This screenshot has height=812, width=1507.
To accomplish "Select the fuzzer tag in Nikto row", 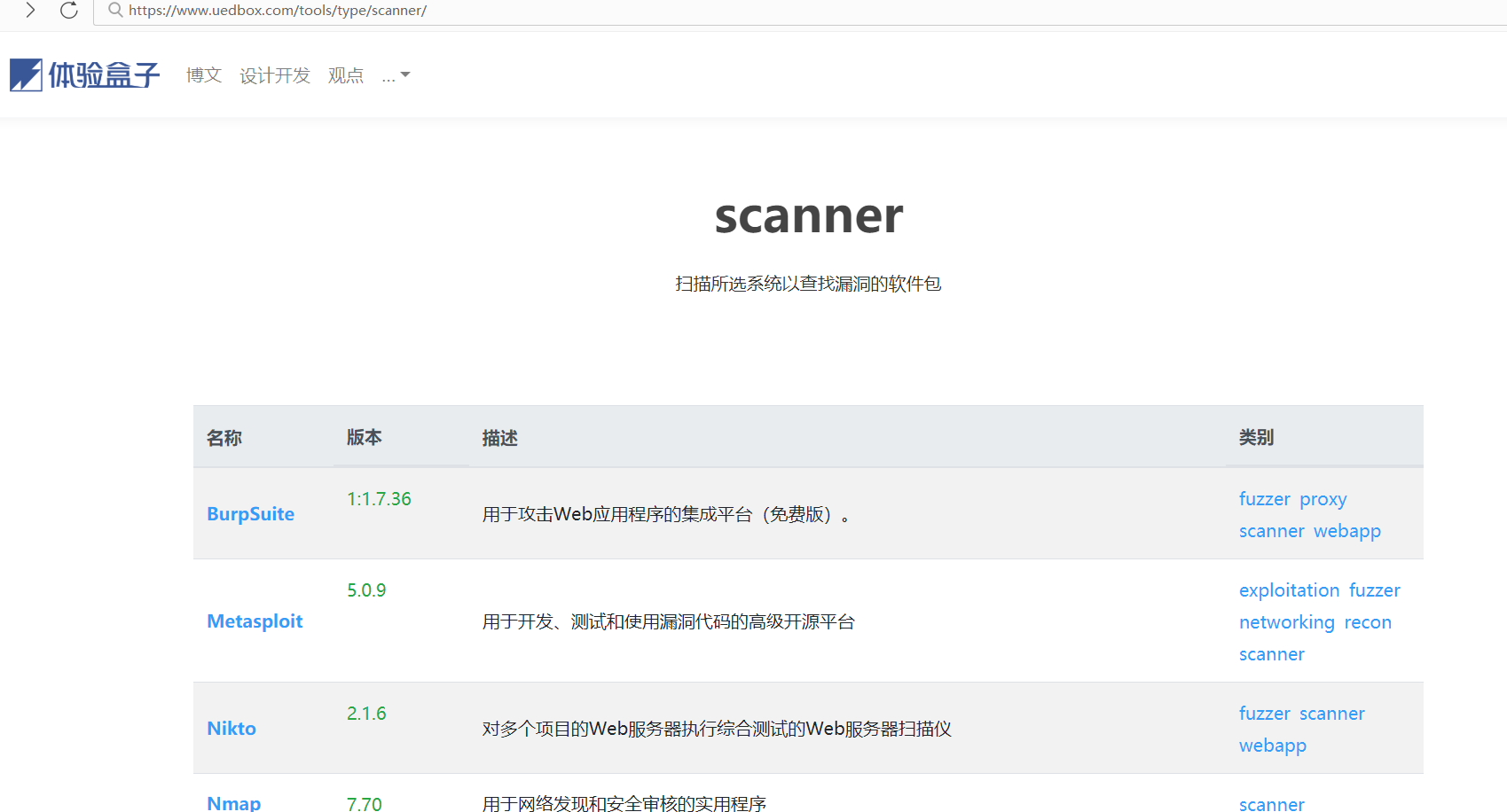I will [x=1265, y=714].
